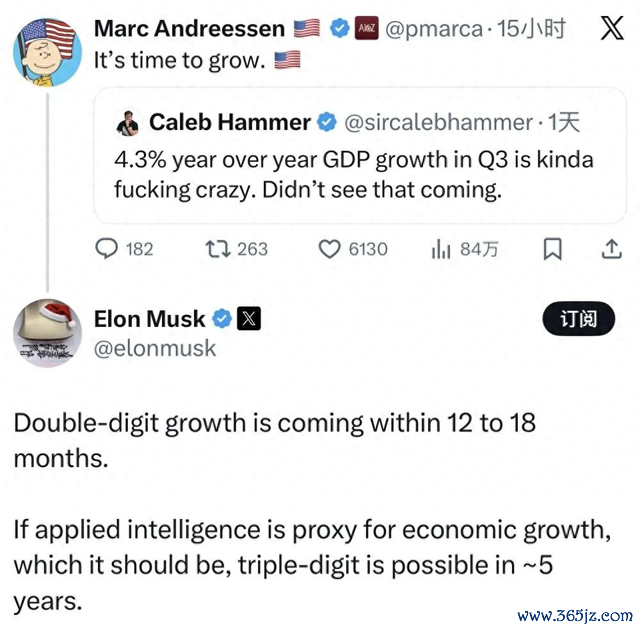Image resolution: width=640 pixels, height=631 pixels.
Task: Click Caleb Hammer's small avatar
Action: [x=127, y=123]
